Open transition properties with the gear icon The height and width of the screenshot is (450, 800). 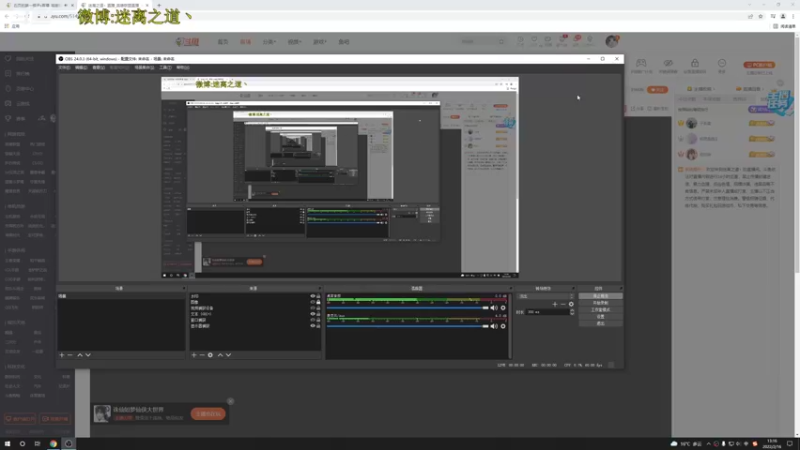point(571,304)
